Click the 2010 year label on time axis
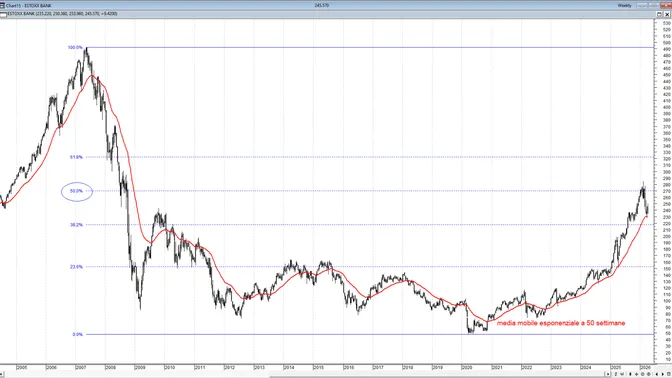Image resolution: width=672 pixels, height=378 pixels. (x=169, y=367)
